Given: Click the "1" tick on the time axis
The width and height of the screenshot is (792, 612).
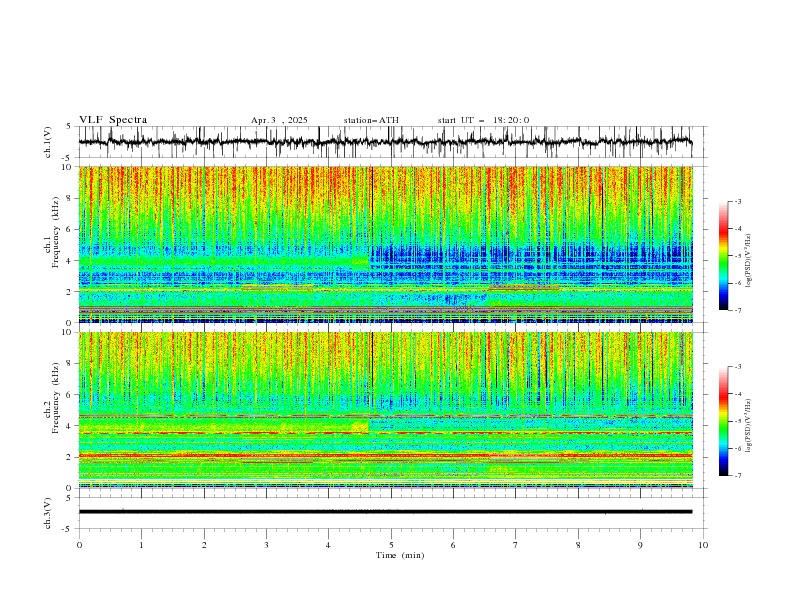Looking at the screenshot, I should coord(141,545).
